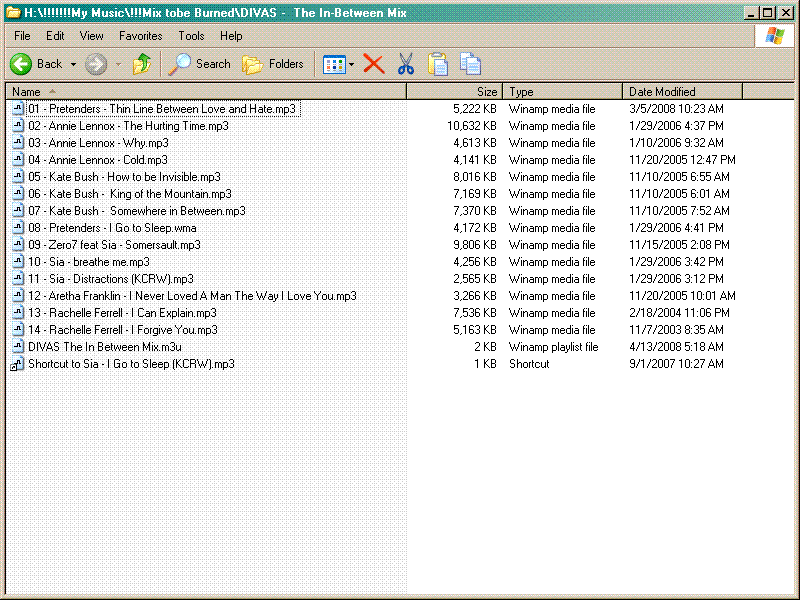Select '05 - Kate Bush - How to be Invisible.mp3'
Screen dimensions: 800x600
[x=124, y=177]
